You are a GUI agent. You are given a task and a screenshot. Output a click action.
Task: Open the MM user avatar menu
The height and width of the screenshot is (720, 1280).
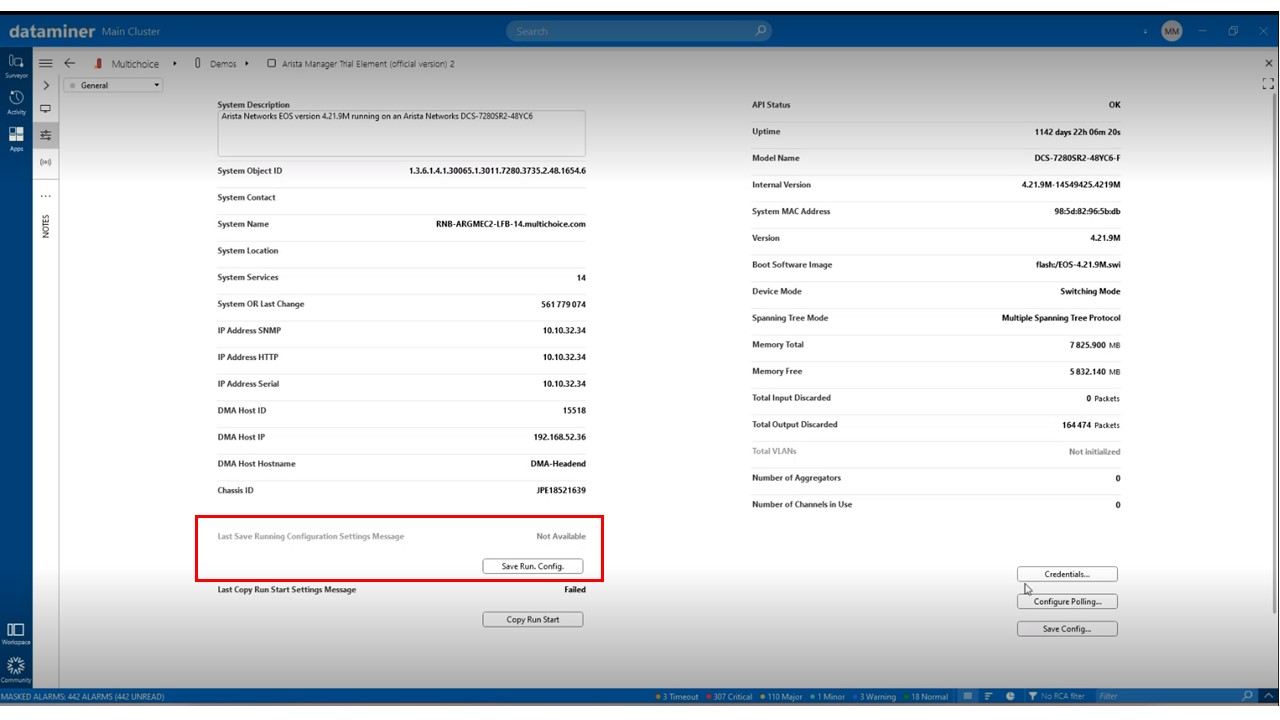[x=1172, y=31]
